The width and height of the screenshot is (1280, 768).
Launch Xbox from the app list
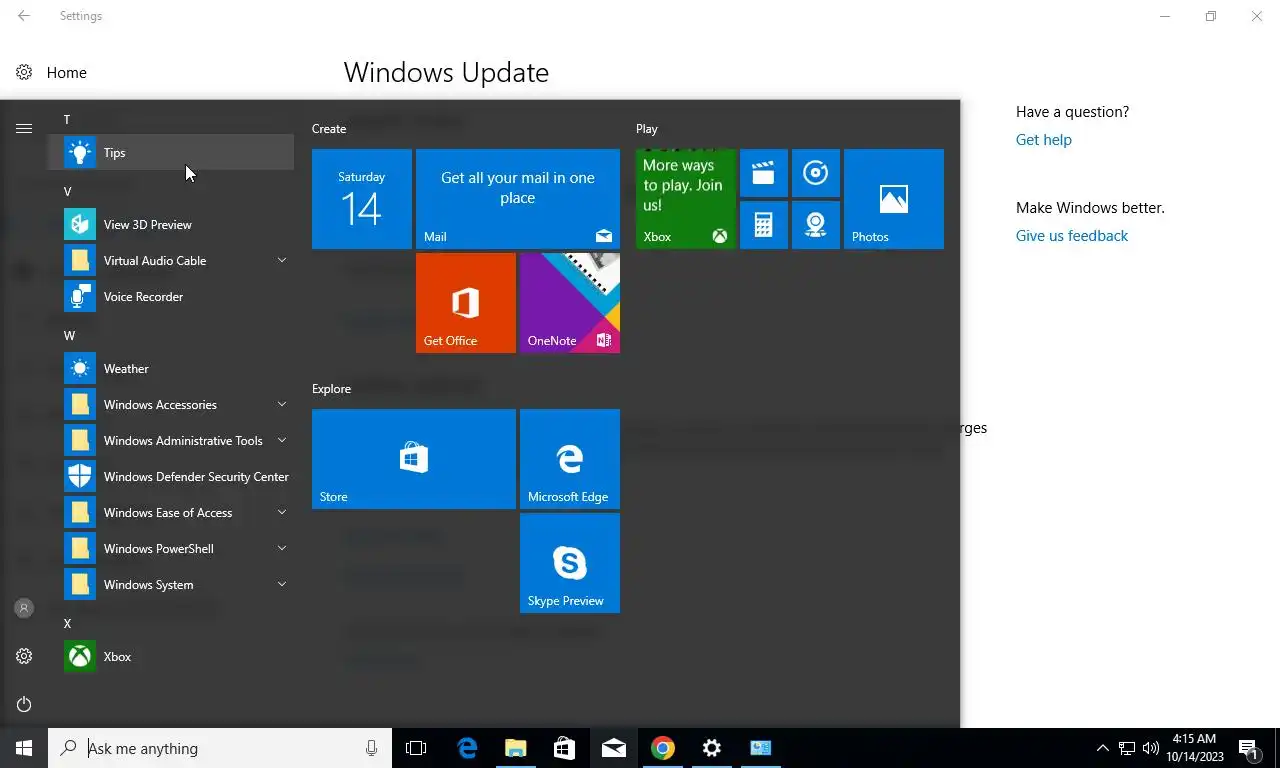point(171,657)
